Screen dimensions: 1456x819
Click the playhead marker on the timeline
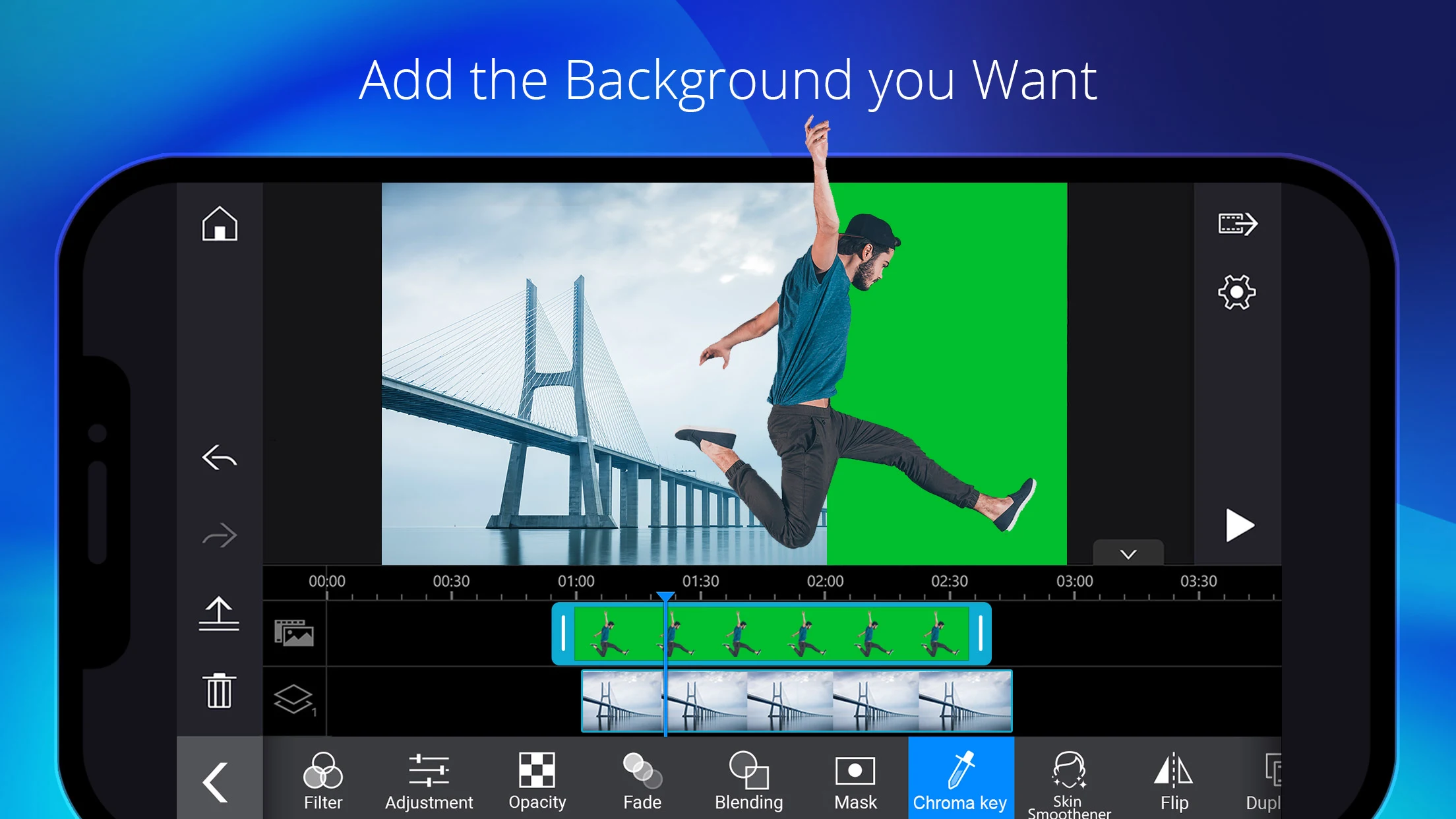[666, 597]
